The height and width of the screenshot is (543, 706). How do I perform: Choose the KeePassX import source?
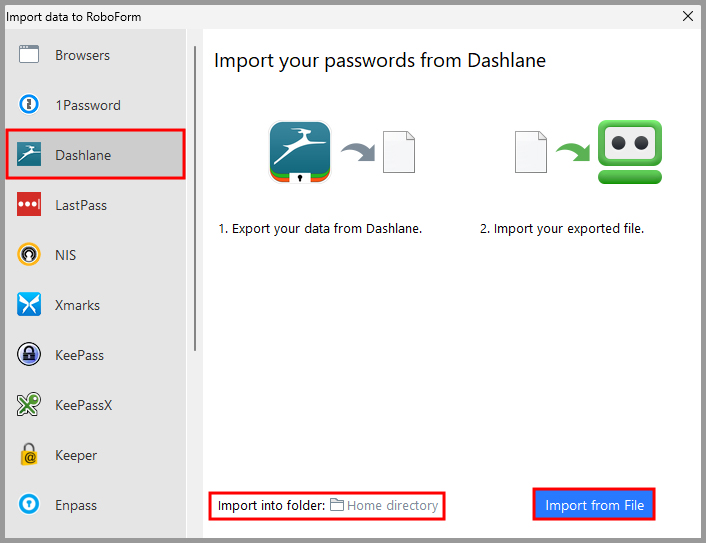84,405
